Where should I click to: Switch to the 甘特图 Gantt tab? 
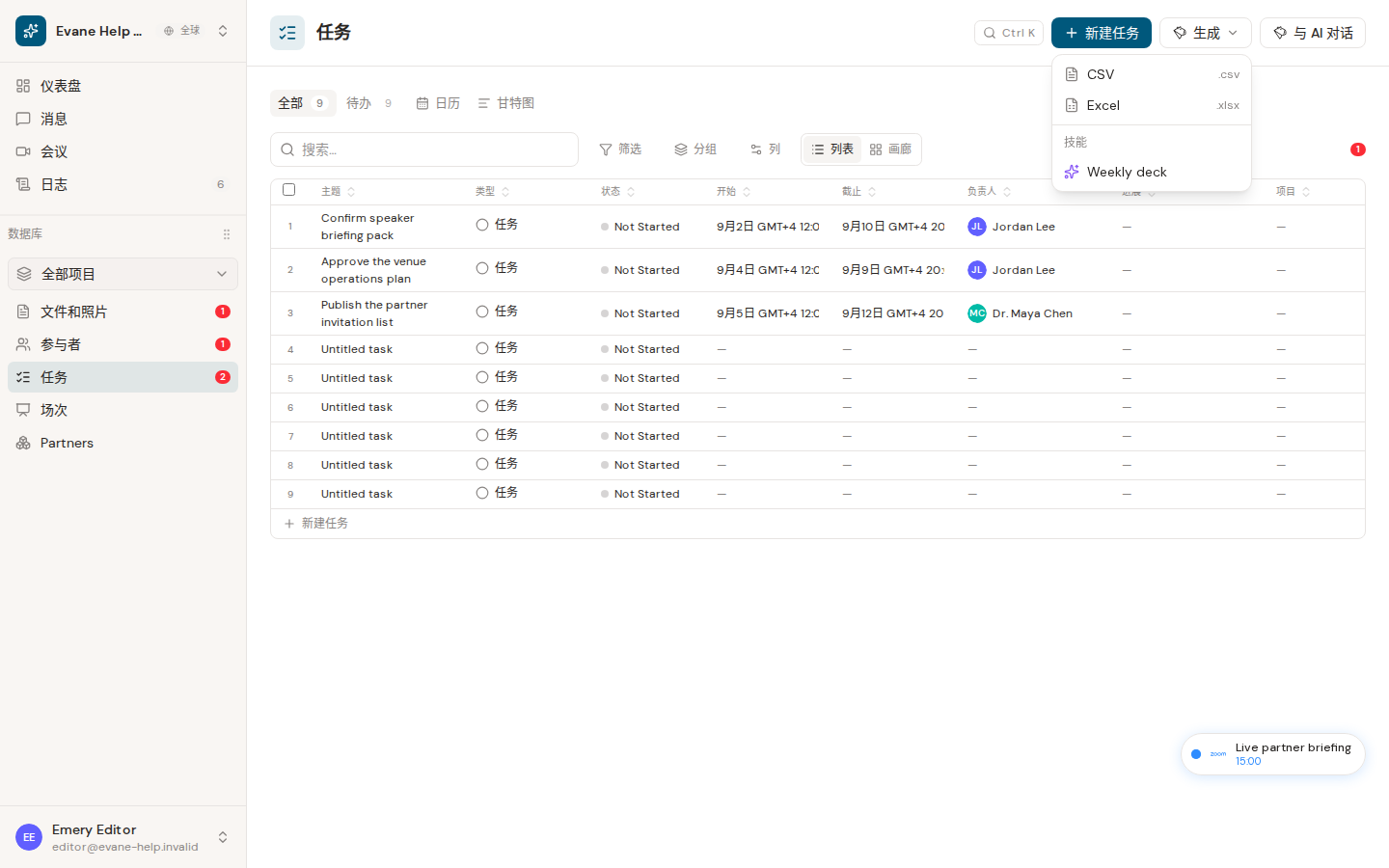(x=506, y=103)
